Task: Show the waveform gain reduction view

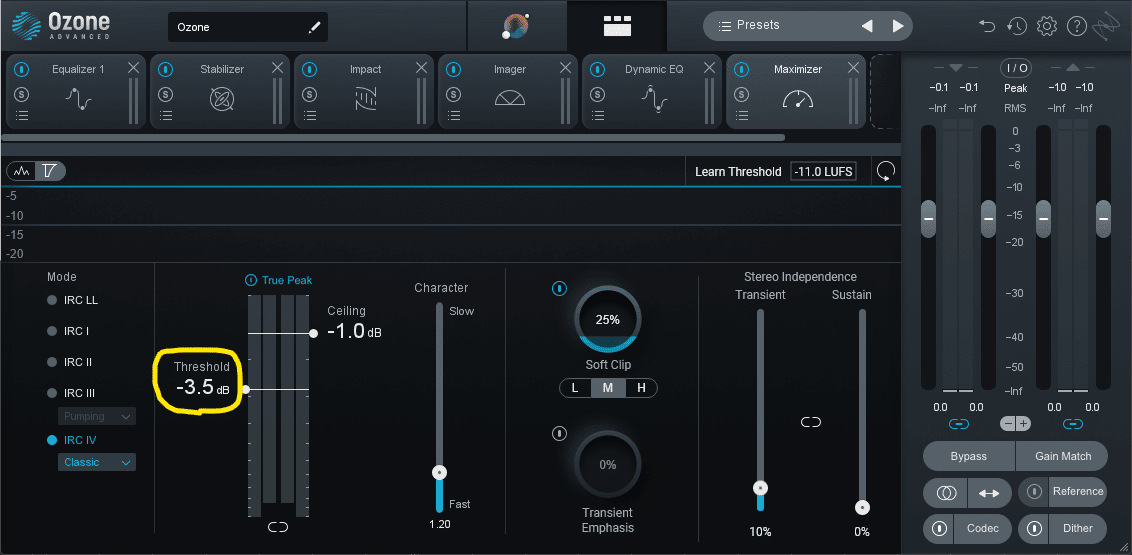Action: [22, 171]
